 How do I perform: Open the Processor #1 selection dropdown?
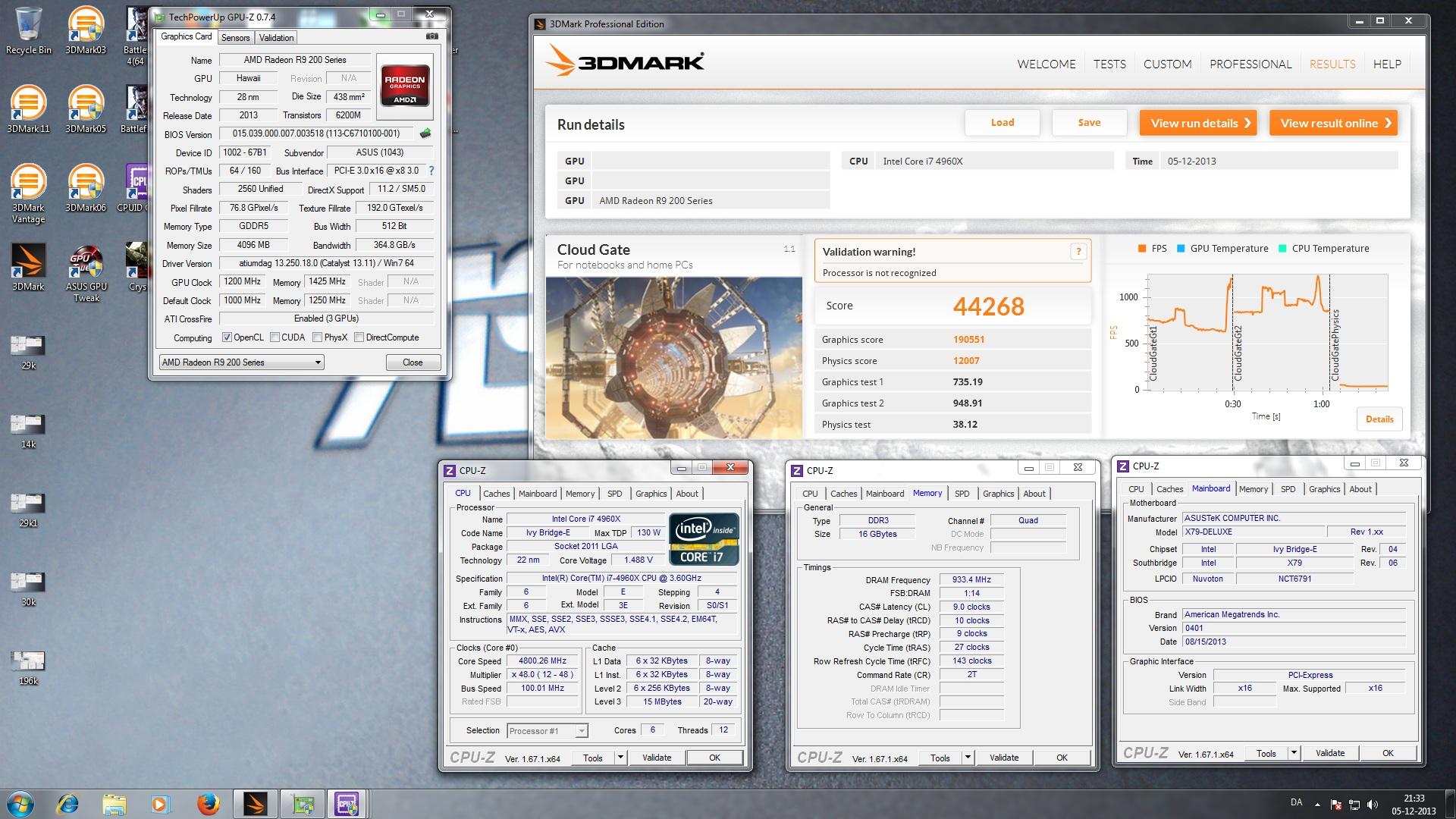pos(548,731)
